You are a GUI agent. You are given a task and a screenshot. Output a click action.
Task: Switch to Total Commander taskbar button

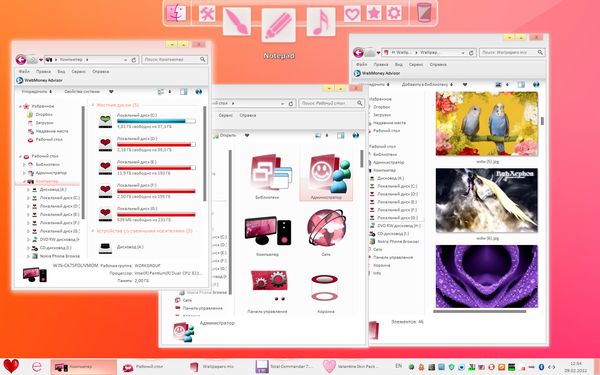coord(285,367)
